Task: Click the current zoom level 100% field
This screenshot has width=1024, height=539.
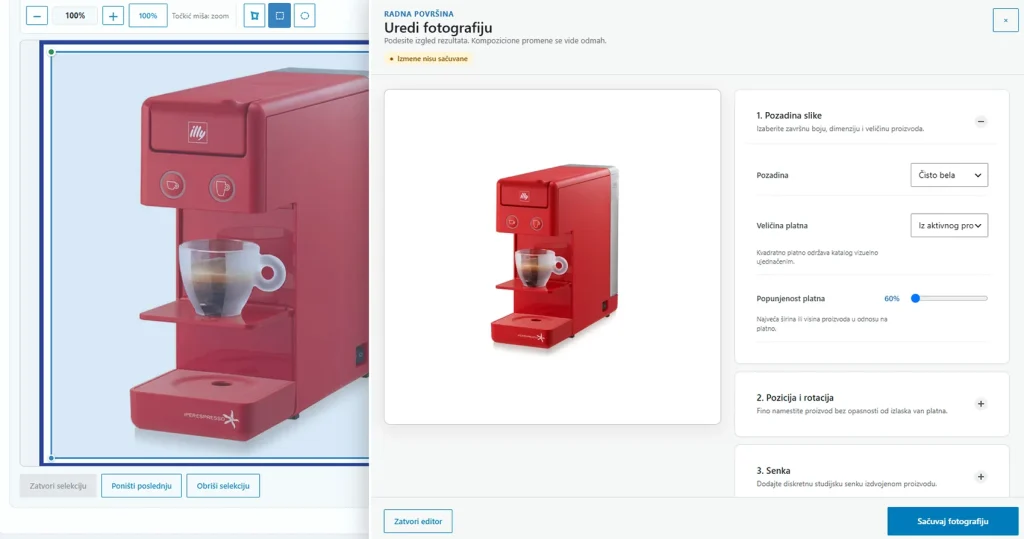Action: [x=75, y=16]
